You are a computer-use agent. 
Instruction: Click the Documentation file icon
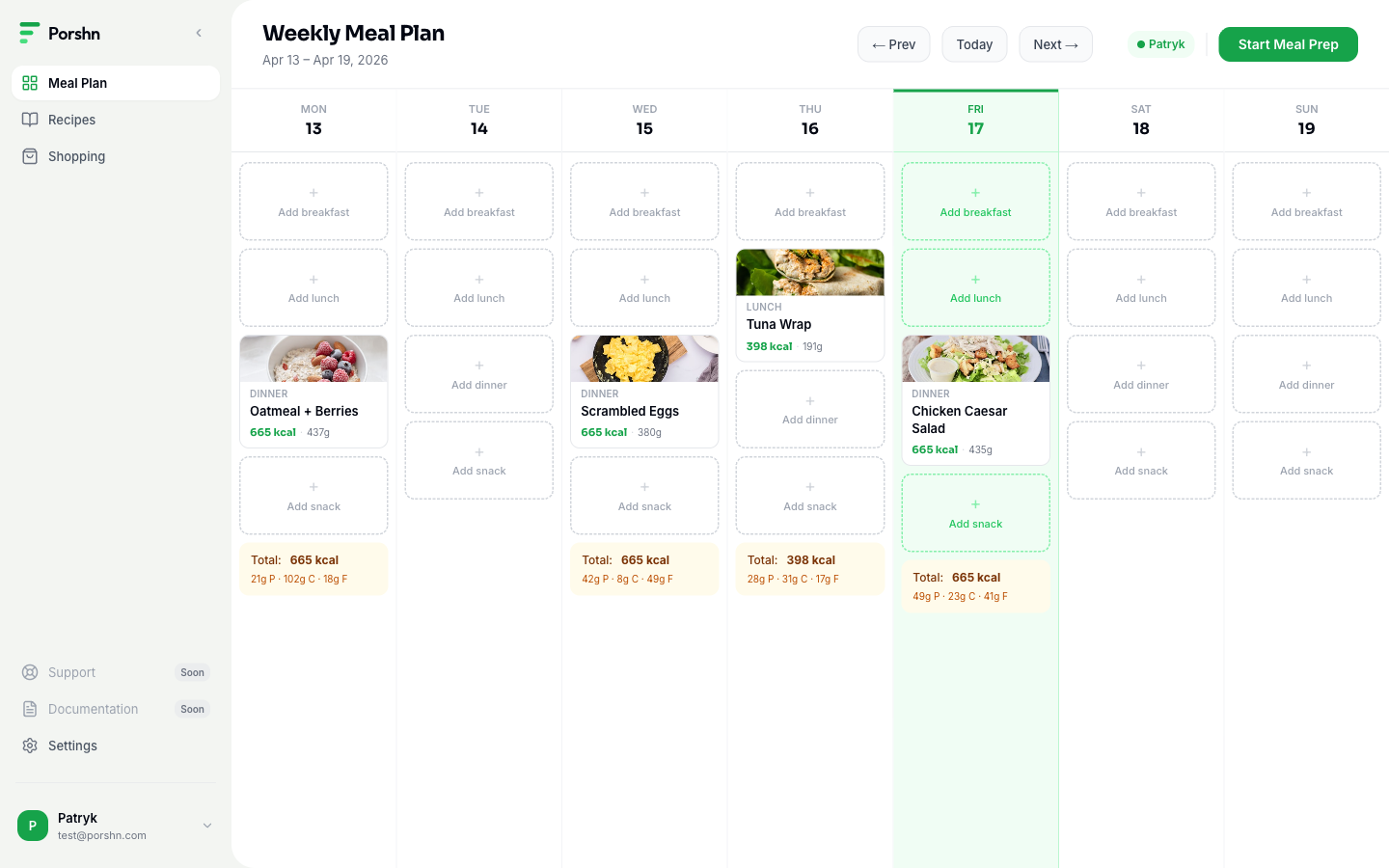click(x=30, y=709)
